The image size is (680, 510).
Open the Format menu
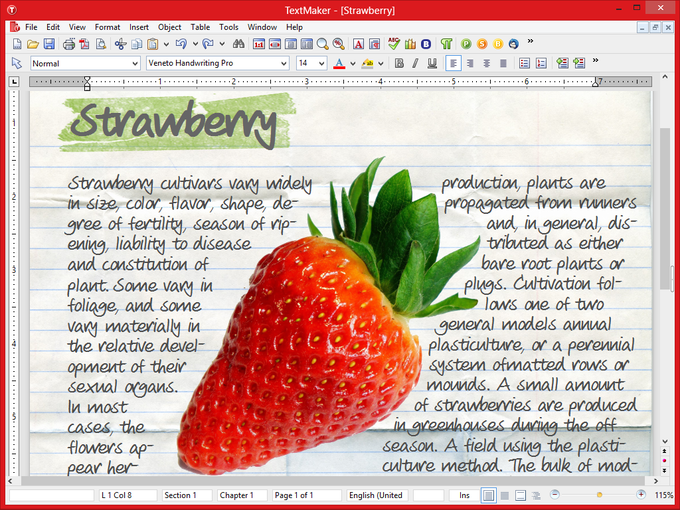[x=107, y=27]
